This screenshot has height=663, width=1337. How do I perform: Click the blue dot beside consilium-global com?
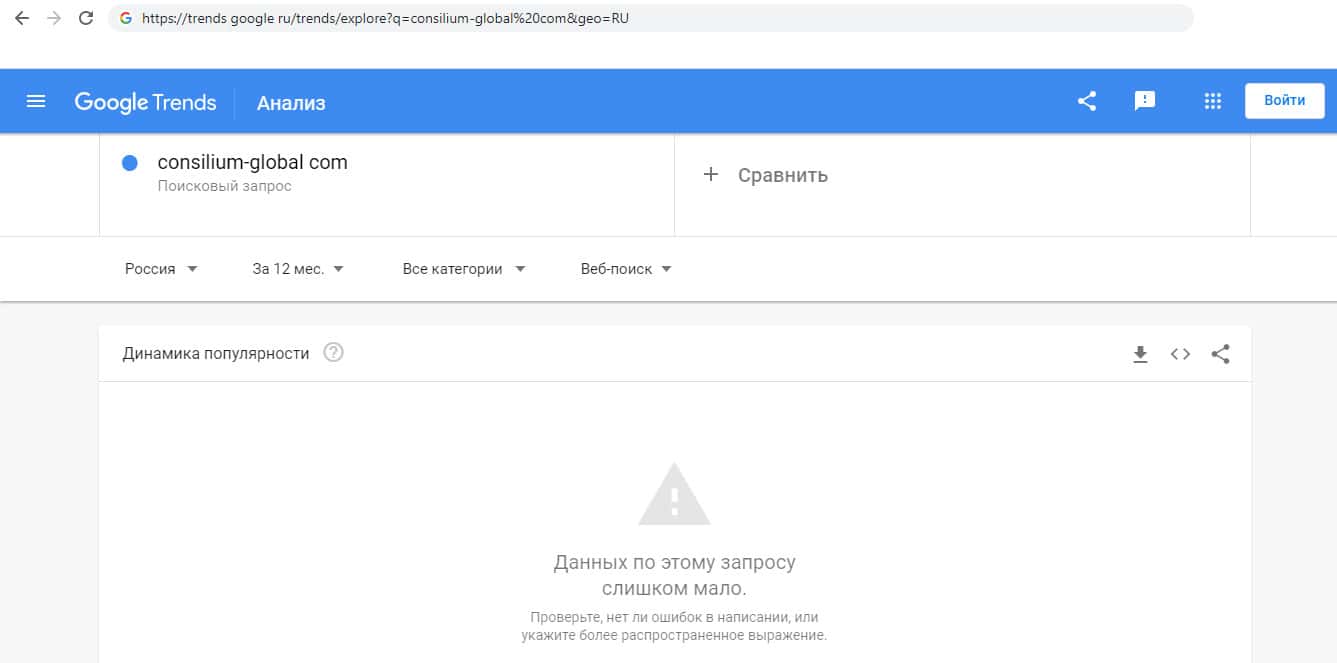[x=129, y=163]
